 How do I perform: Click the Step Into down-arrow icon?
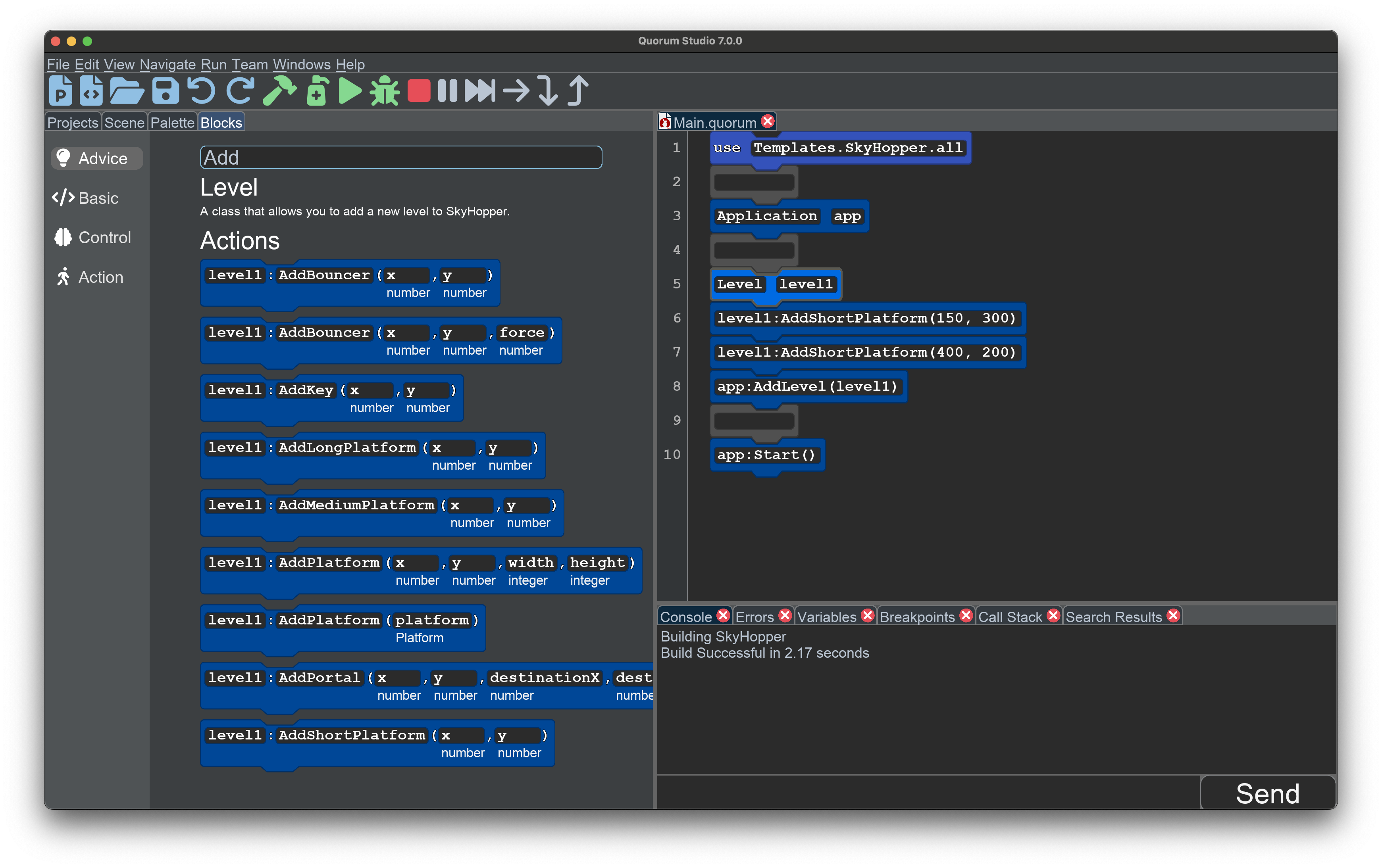tap(547, 90)
